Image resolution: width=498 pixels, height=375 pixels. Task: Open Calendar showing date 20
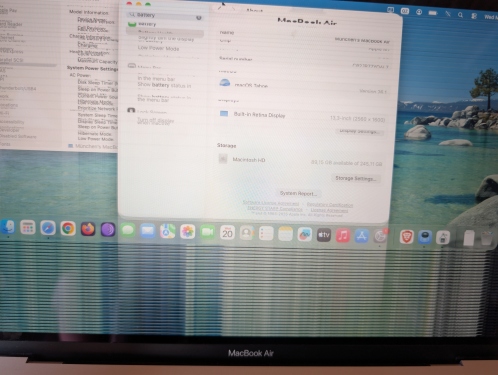click(x=227, y=233)
